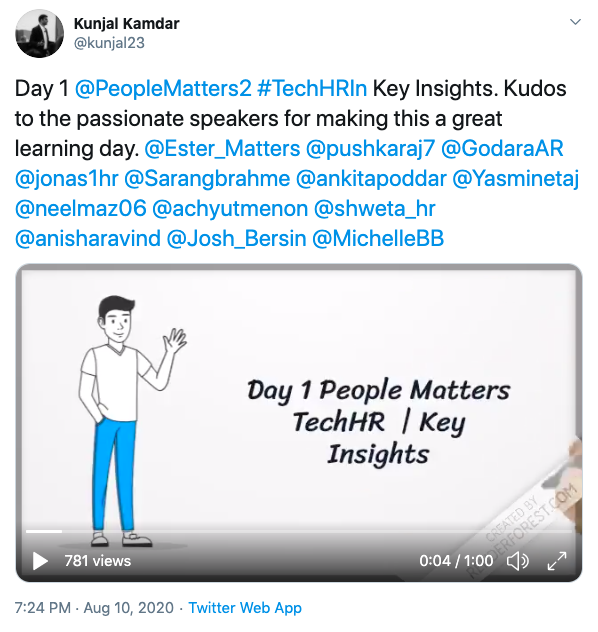Mute the video using the speaker icon

[x=518, y=561]
